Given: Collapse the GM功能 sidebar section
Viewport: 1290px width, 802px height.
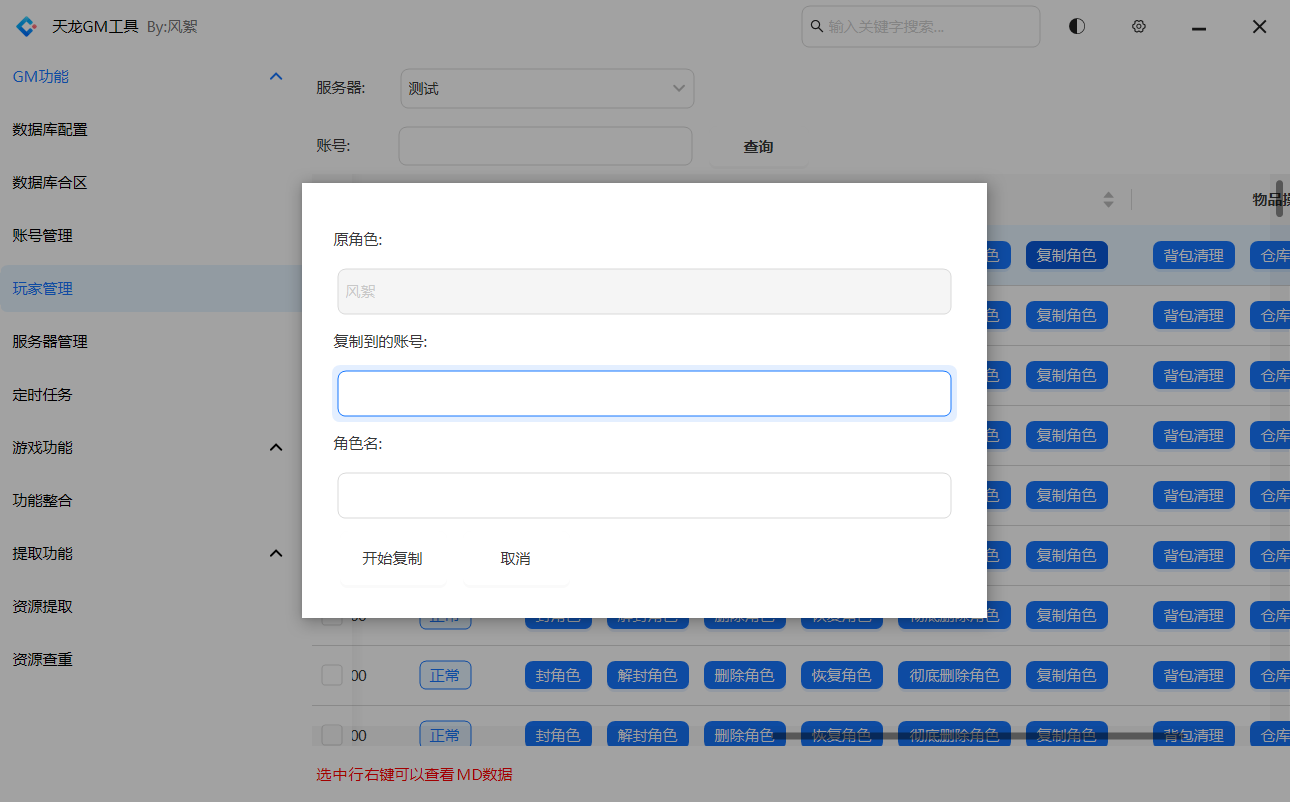Looking at the screenshot, I should 276,77.
